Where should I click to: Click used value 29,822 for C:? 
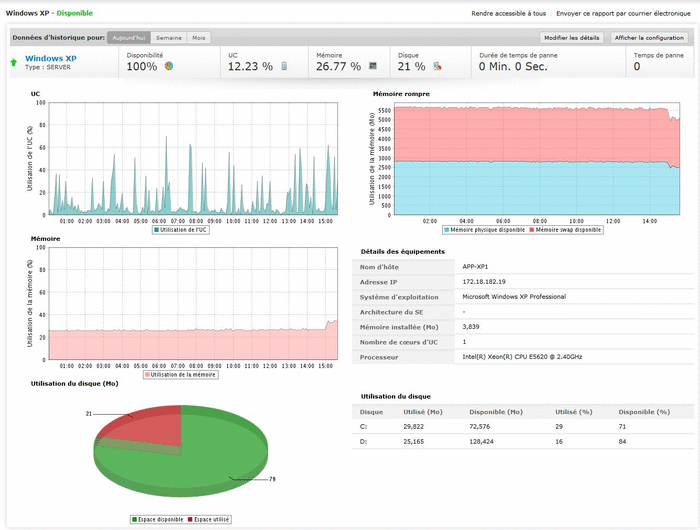[414, 426]
